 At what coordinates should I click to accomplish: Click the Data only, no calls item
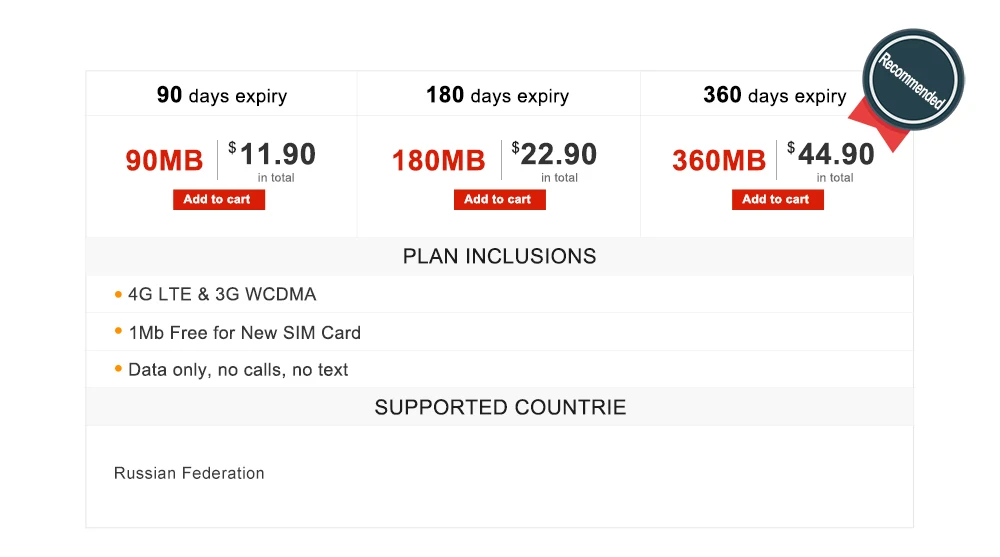(238, 370)
